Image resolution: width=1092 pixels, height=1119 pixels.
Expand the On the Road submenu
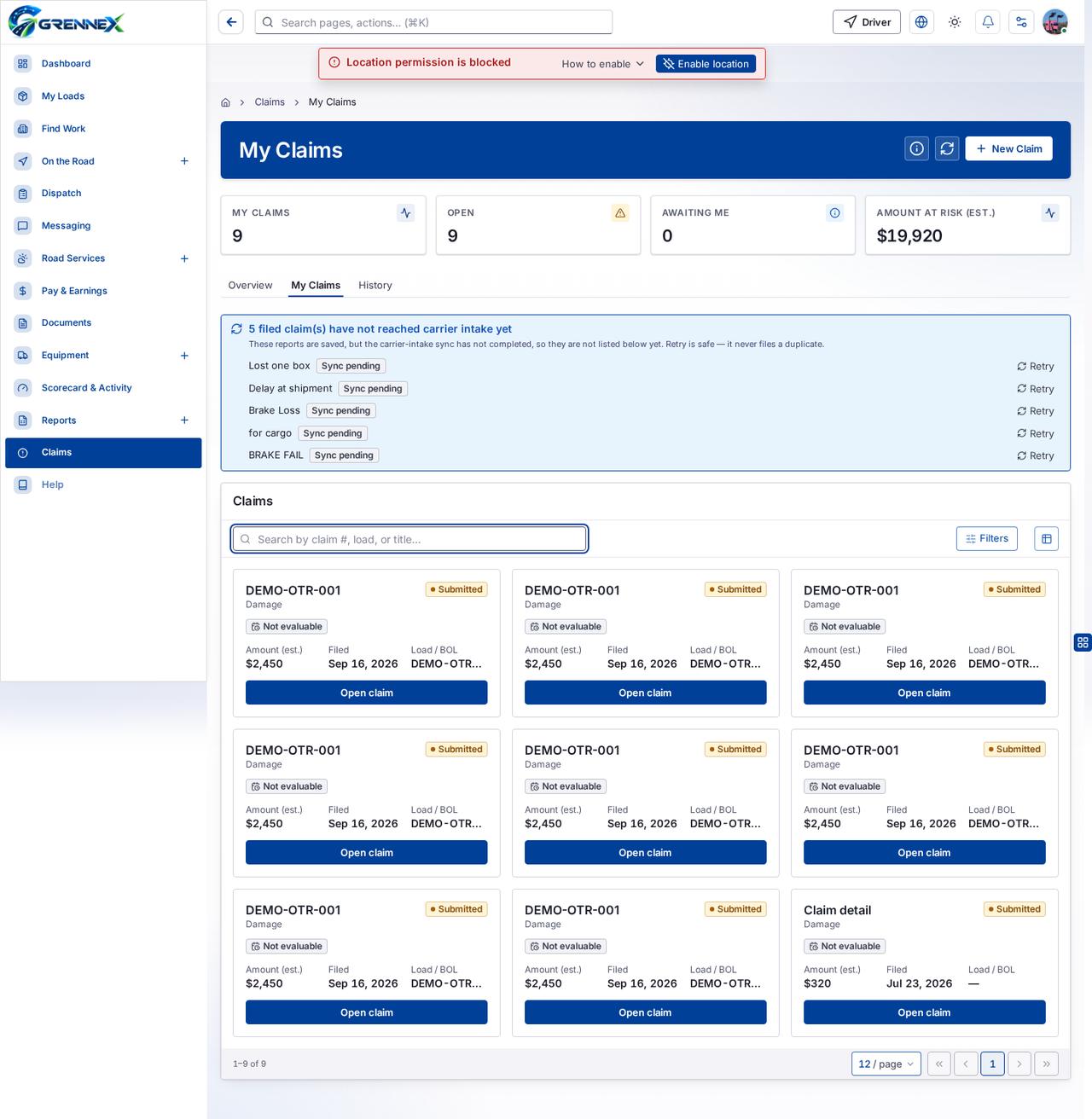[x=184, y=161]
